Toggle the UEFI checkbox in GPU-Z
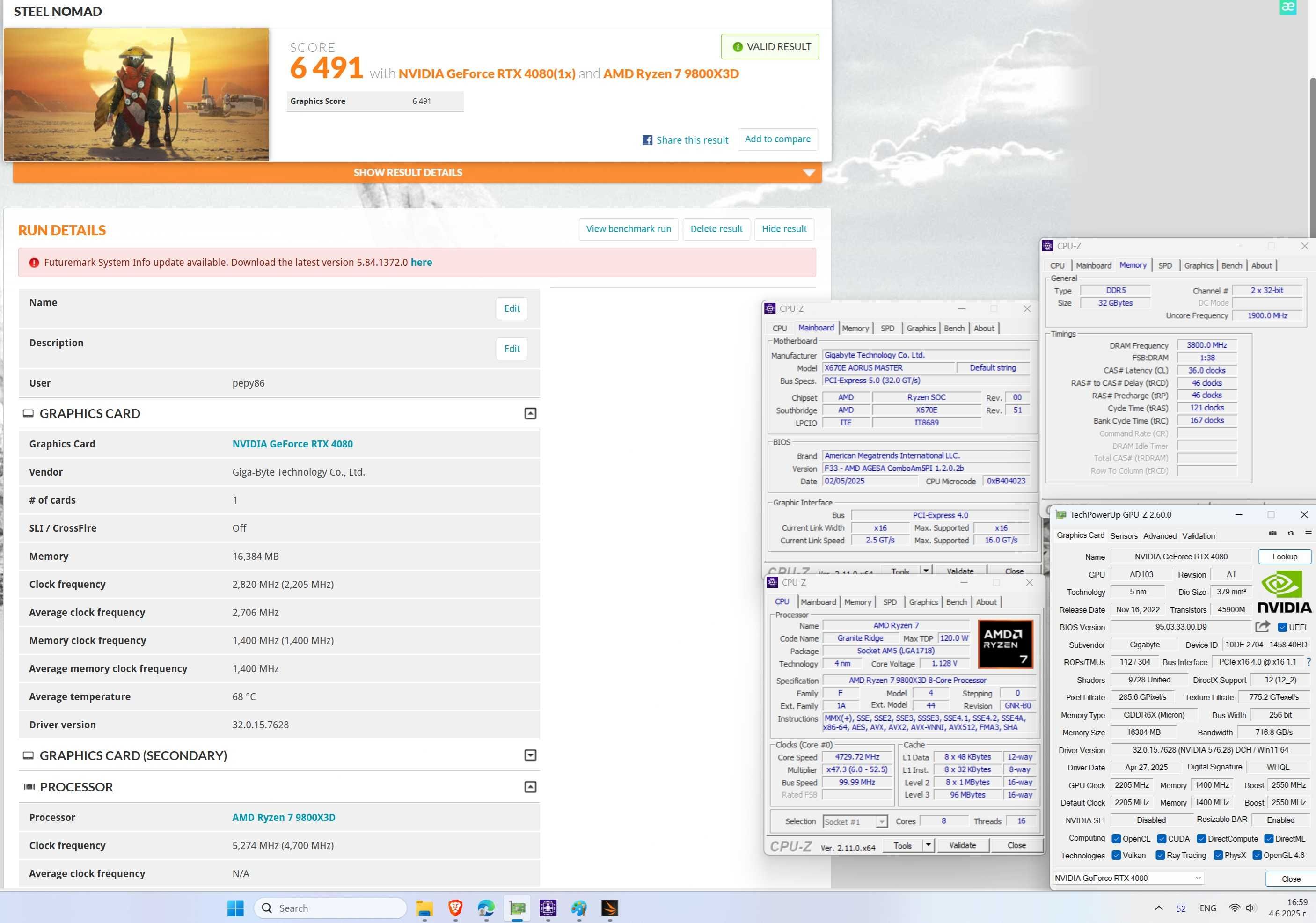 (x=1283, y=627)
